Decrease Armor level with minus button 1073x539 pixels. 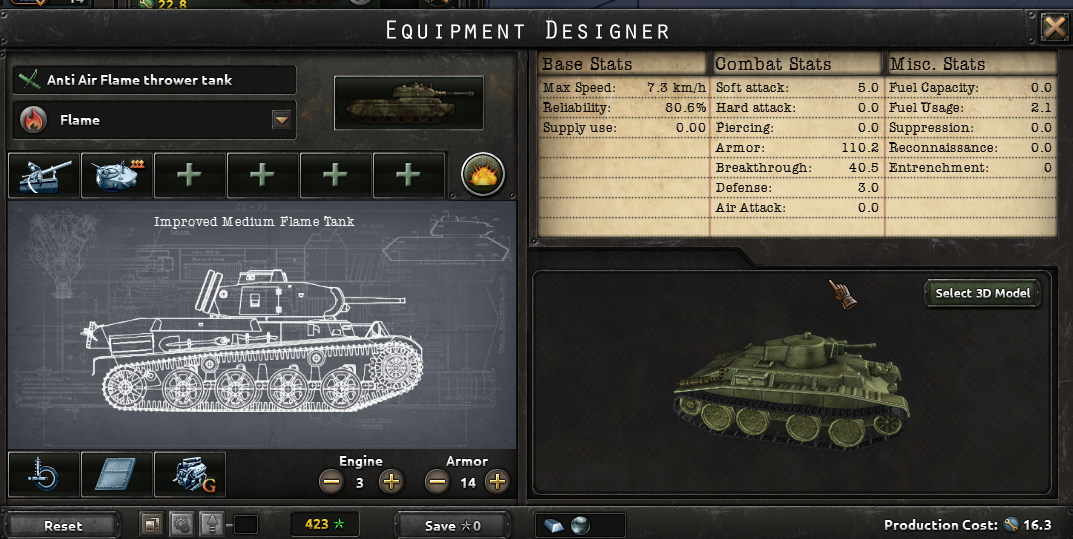[x=437, y=482]
